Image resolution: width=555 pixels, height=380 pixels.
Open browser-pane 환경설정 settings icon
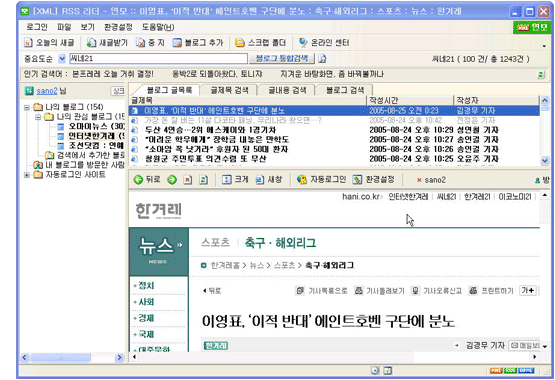(357, 180)
